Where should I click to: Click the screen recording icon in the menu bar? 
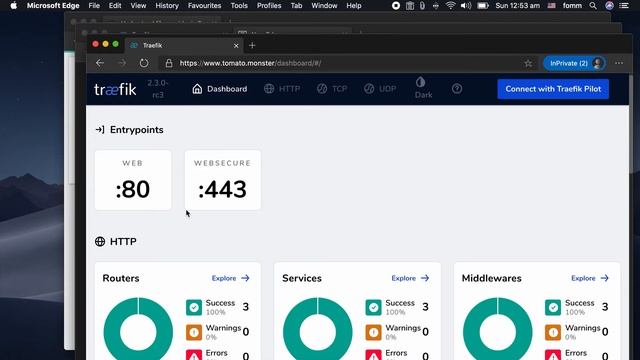tap(396, 6)
